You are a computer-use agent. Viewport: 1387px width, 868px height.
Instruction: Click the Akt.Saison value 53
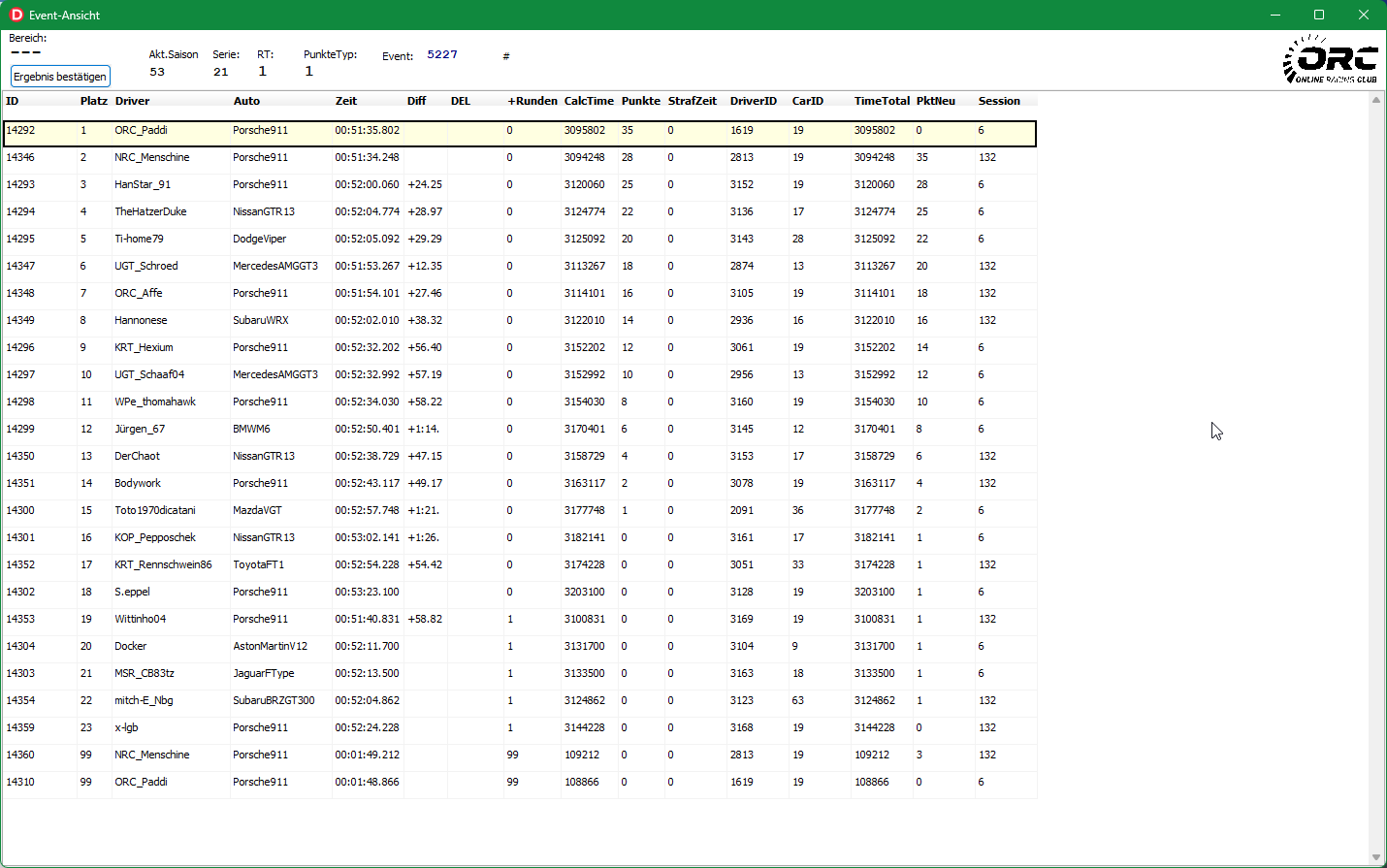click(x=157, y=72)
